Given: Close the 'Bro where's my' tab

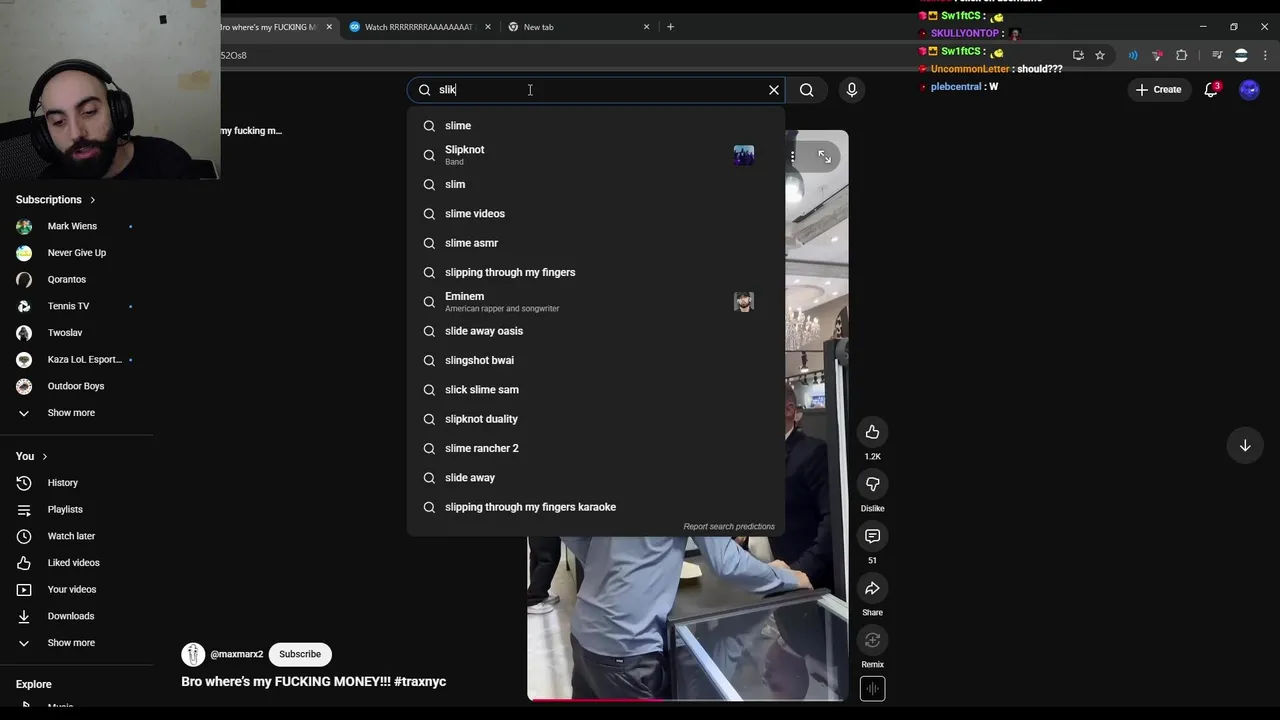Looking at the screenshot, I should pyautogui.click(x=329, y=27).
